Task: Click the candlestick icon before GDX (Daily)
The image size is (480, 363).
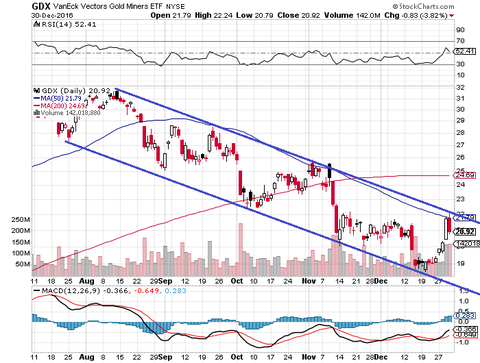Action: 37,91
